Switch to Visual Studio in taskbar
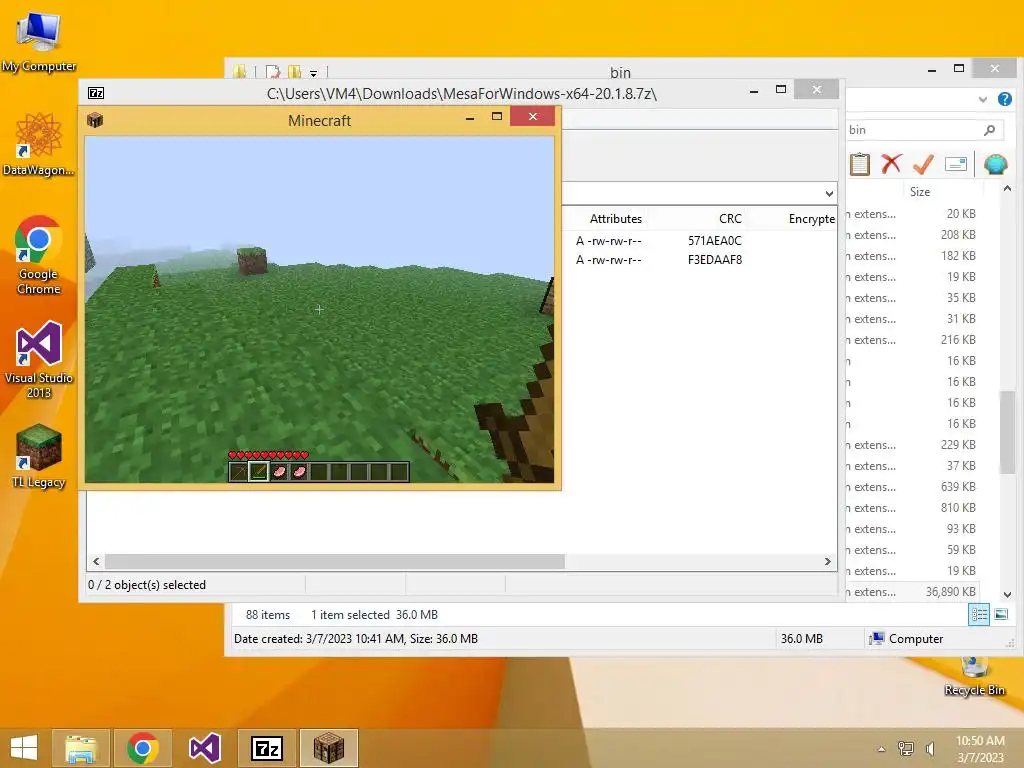1024x768 pixels. tap(204, 748)
